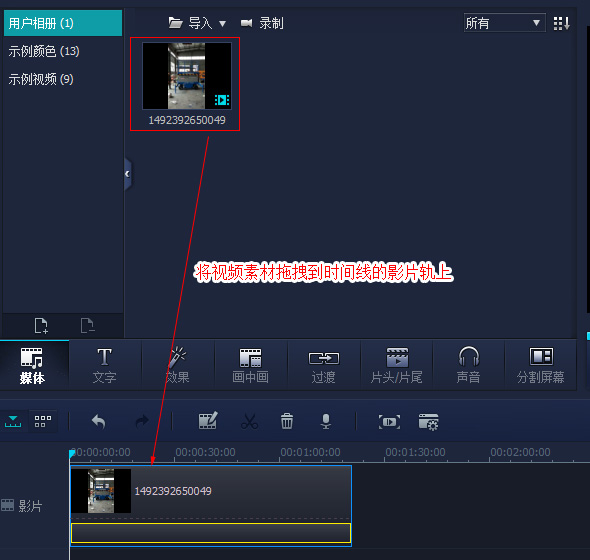Viewport: 590px width, 560px height.
Task: Collapse the album side panel arrow
Action: pos(128,174)
